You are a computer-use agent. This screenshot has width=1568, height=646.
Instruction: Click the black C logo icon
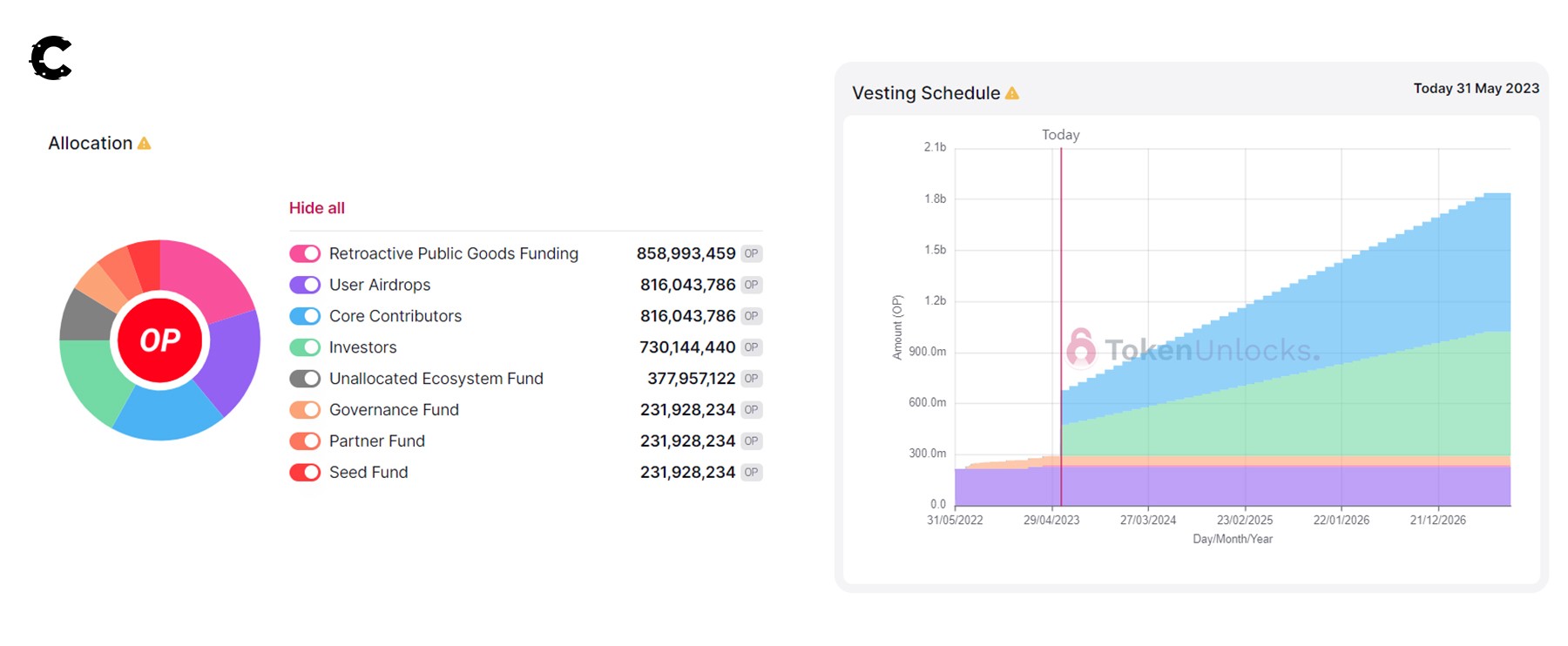coord(51,58)
